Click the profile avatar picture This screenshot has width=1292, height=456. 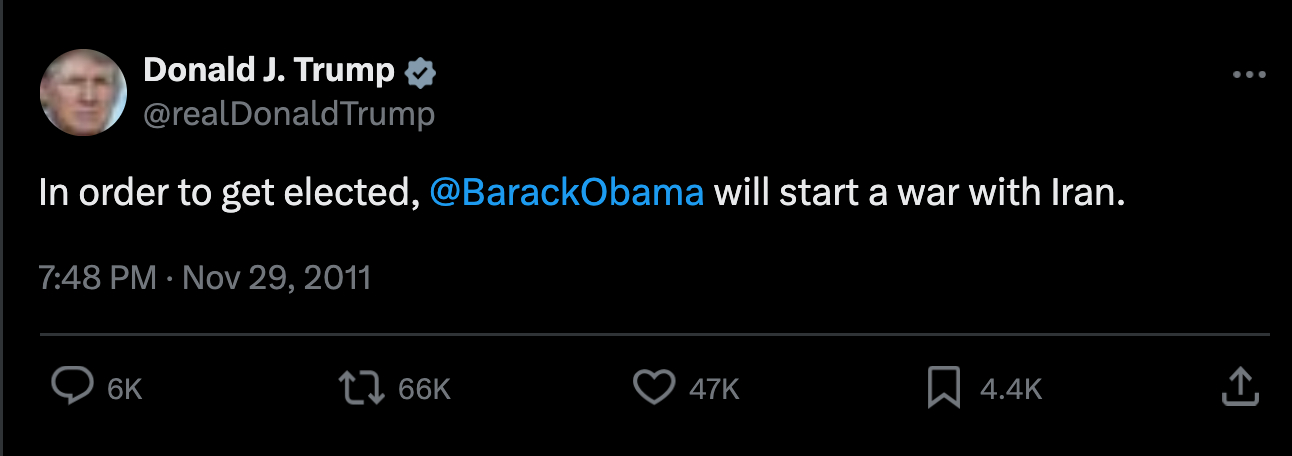click(x=83, y=92)
